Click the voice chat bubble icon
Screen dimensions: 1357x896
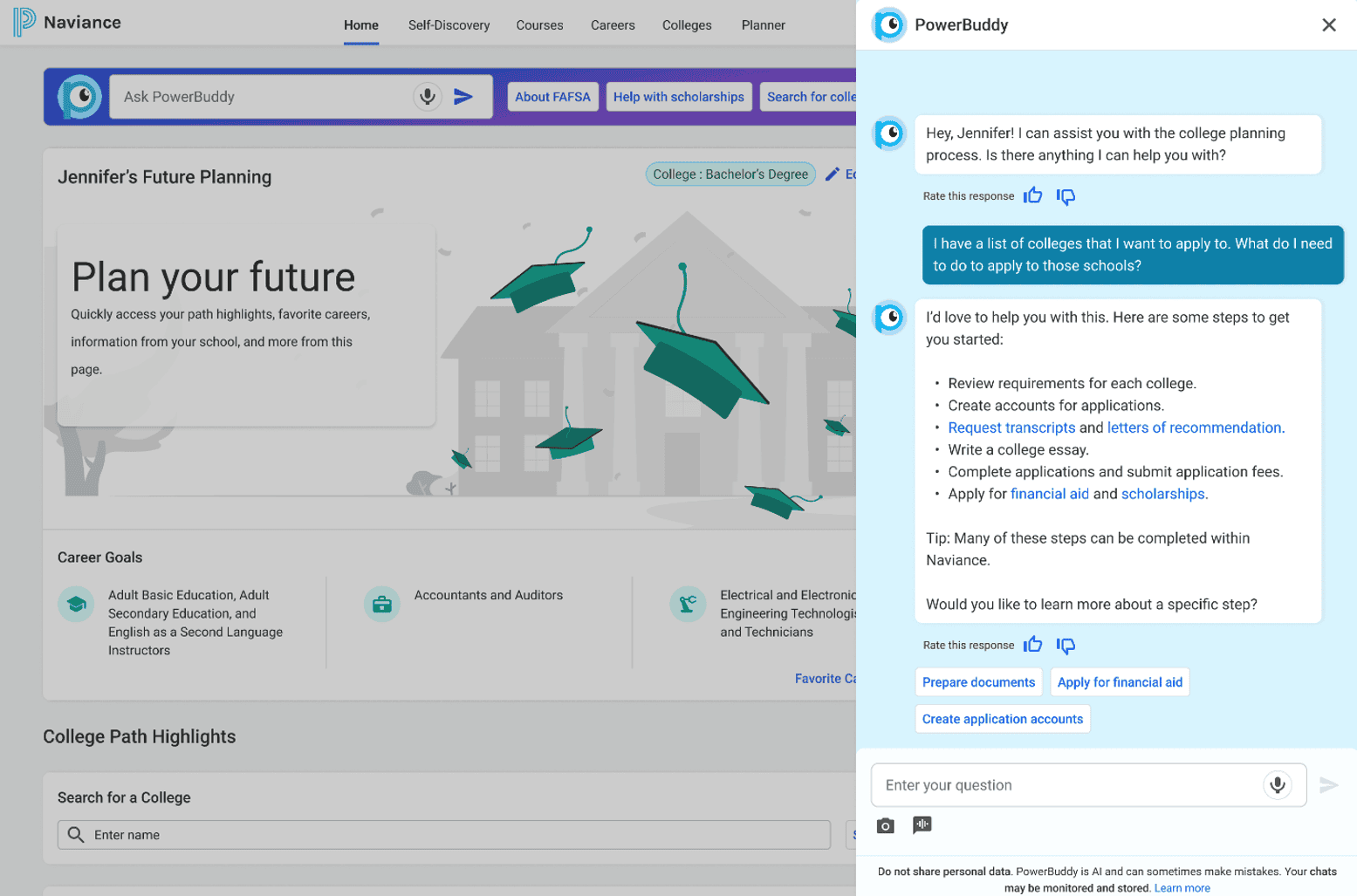pyautogui.click(x=922, y=824)
